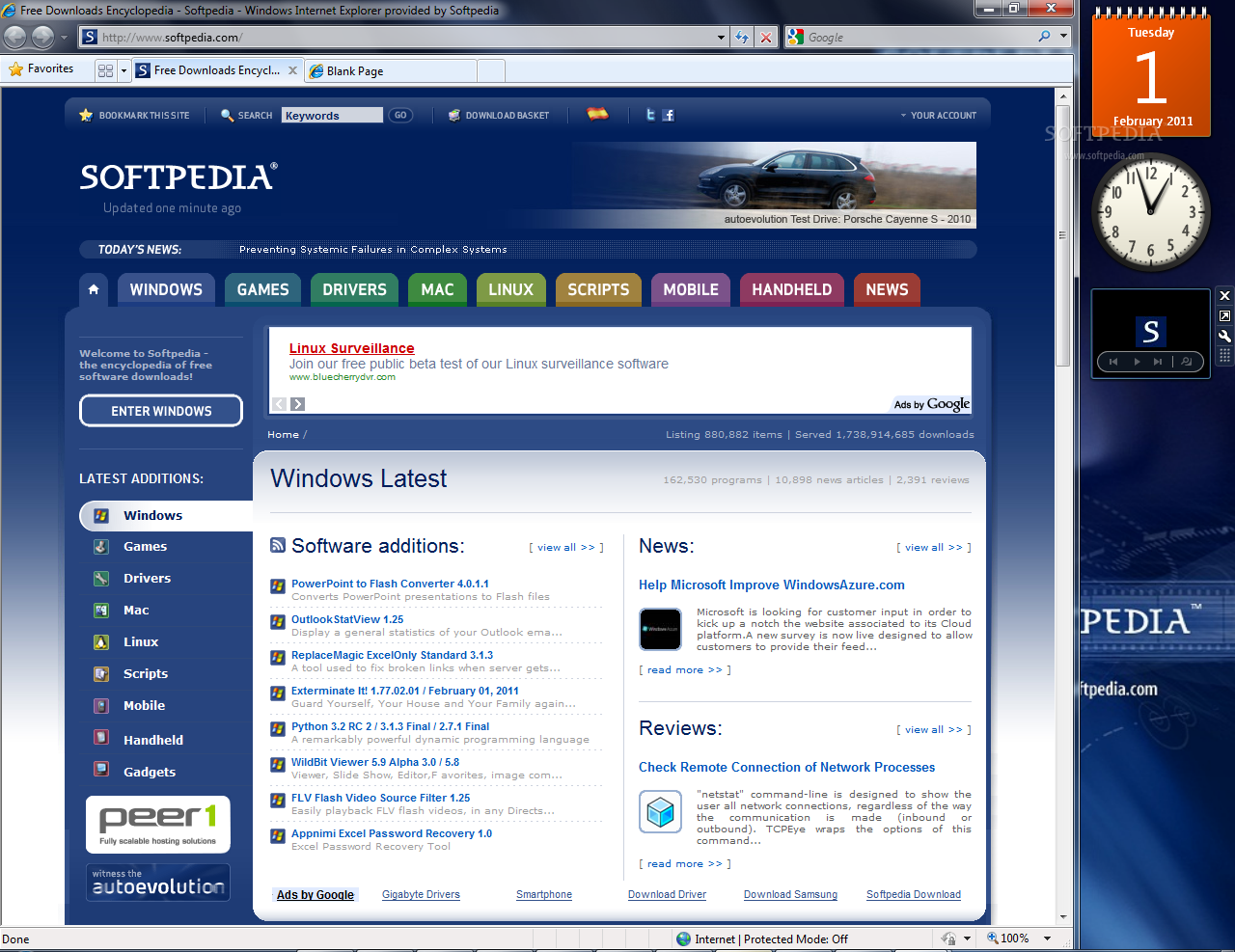Open the MOBILE category tab
The height and width of the screenshot is (952, 1235).
(x=691, y=289)
